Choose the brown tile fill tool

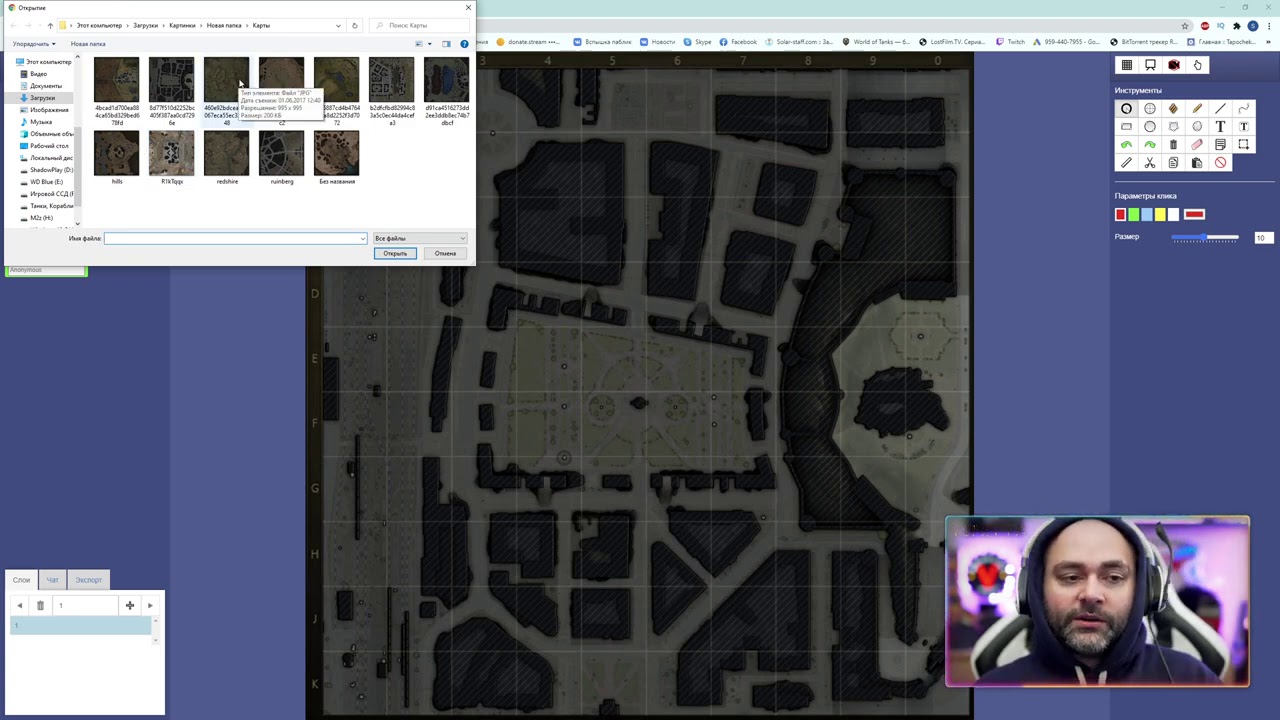pos(1173,109)
